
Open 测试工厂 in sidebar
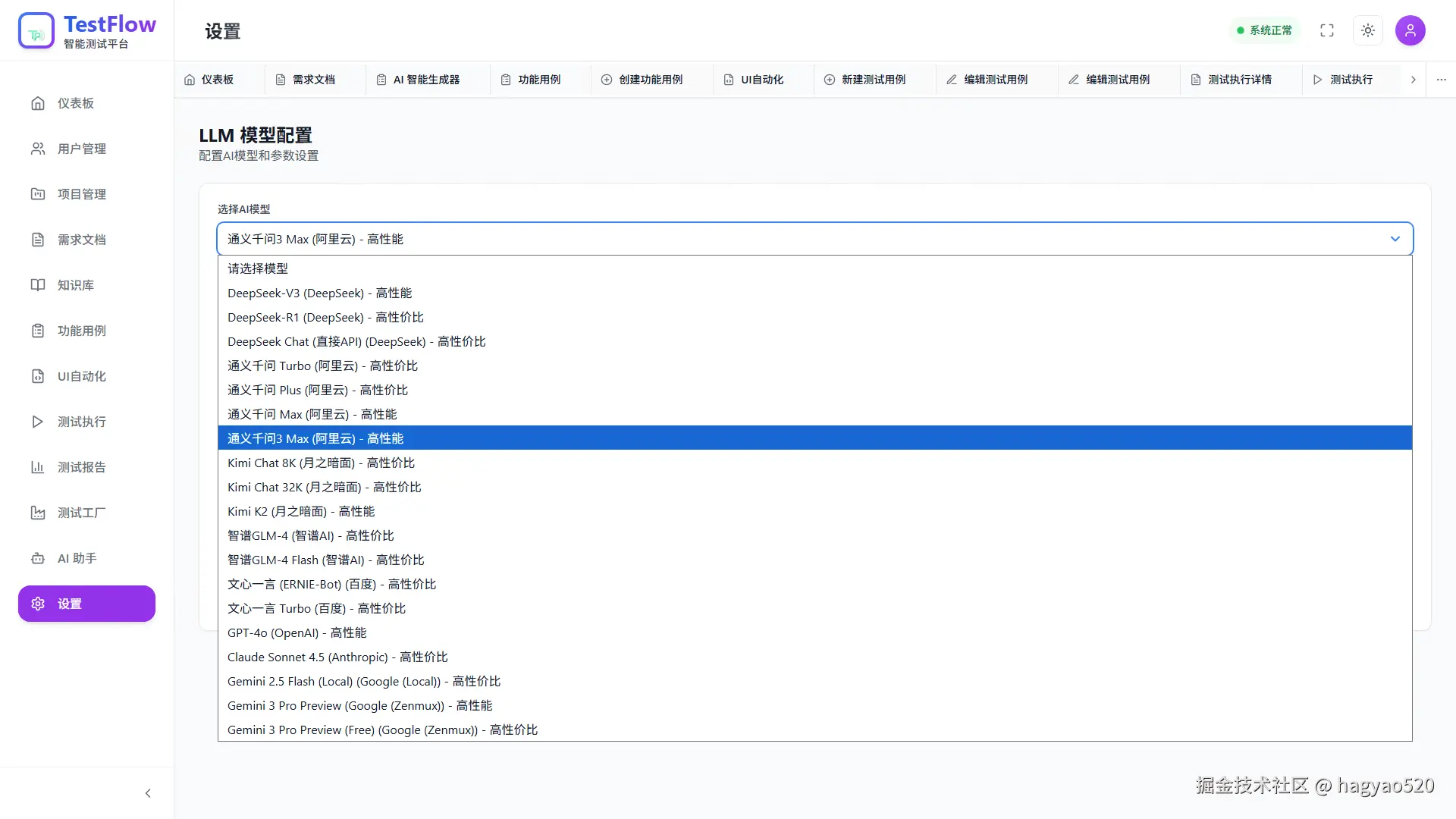[x=81, y=513]
